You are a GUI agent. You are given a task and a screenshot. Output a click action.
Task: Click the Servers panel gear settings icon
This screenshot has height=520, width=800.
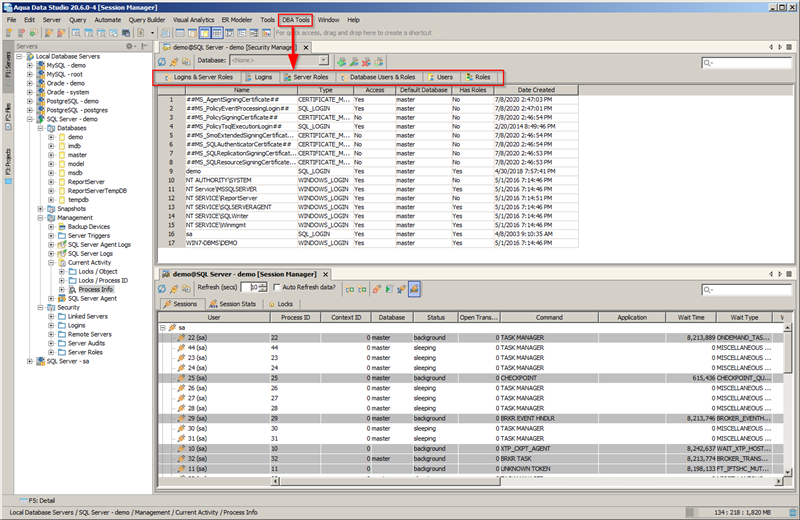[x=130, y=46]
